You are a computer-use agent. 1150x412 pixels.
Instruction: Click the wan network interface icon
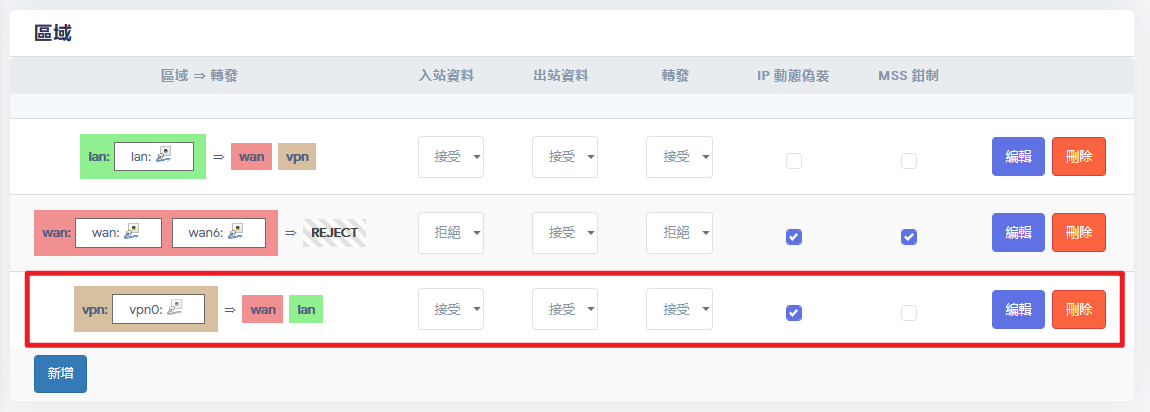pyautogui.click(x=128, y=232)
